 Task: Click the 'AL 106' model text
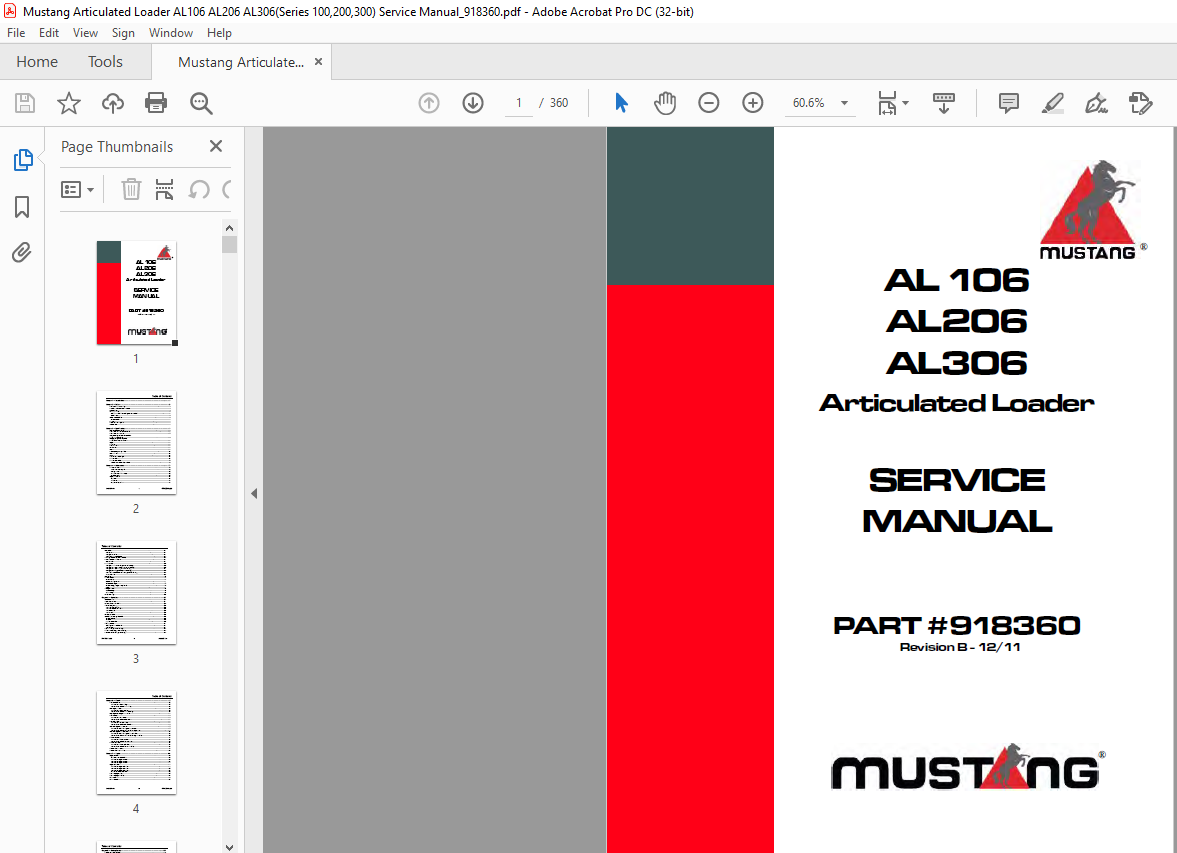click(957, 281)
